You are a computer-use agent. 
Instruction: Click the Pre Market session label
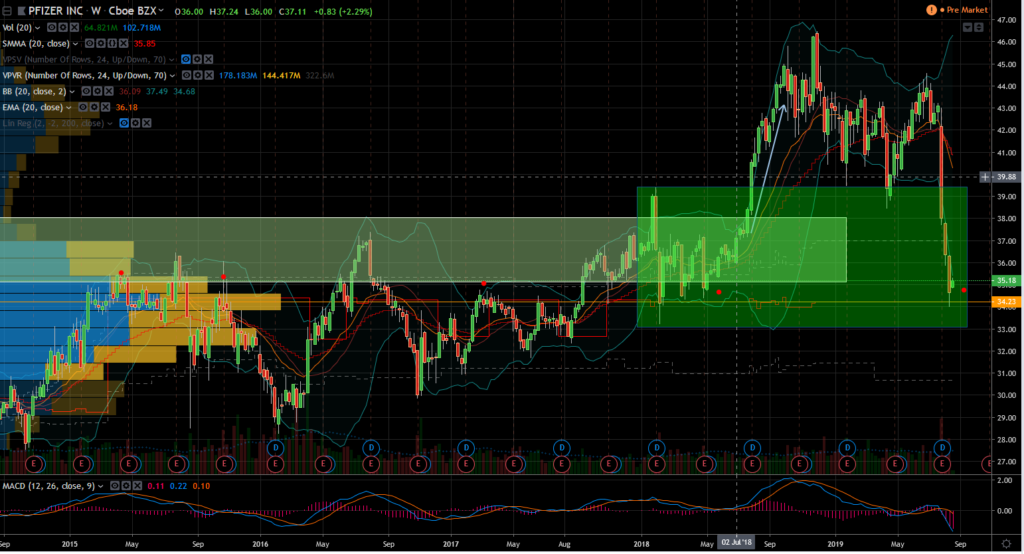[967, 10]
